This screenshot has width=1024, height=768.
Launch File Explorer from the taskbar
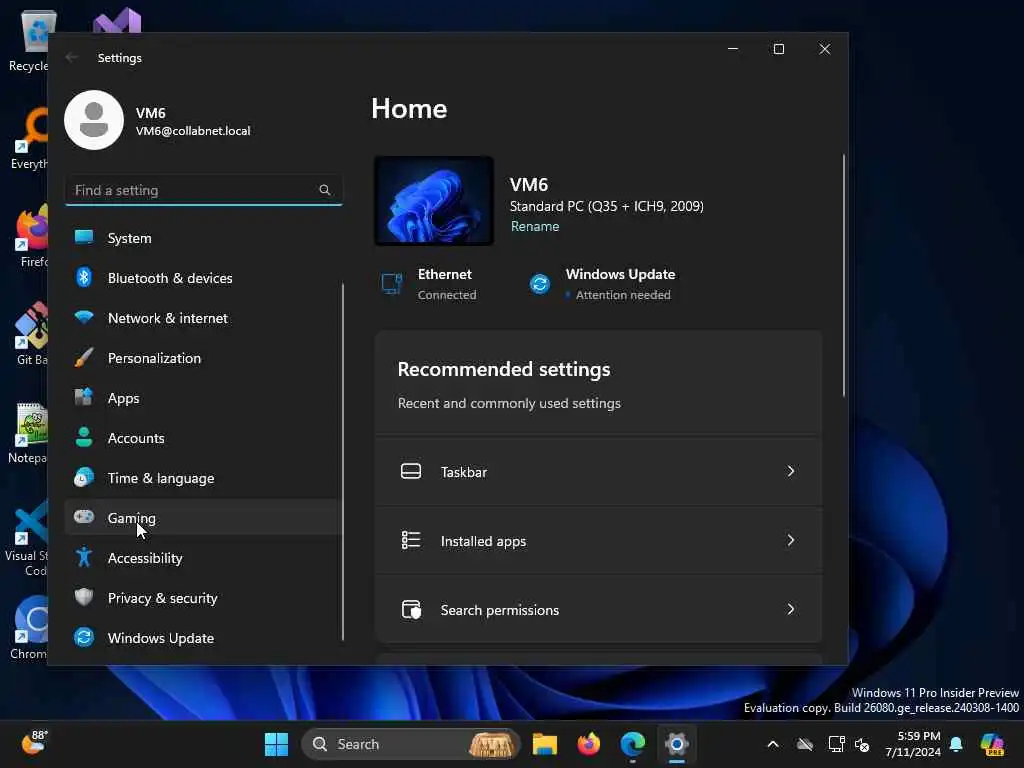click(545, 744)
